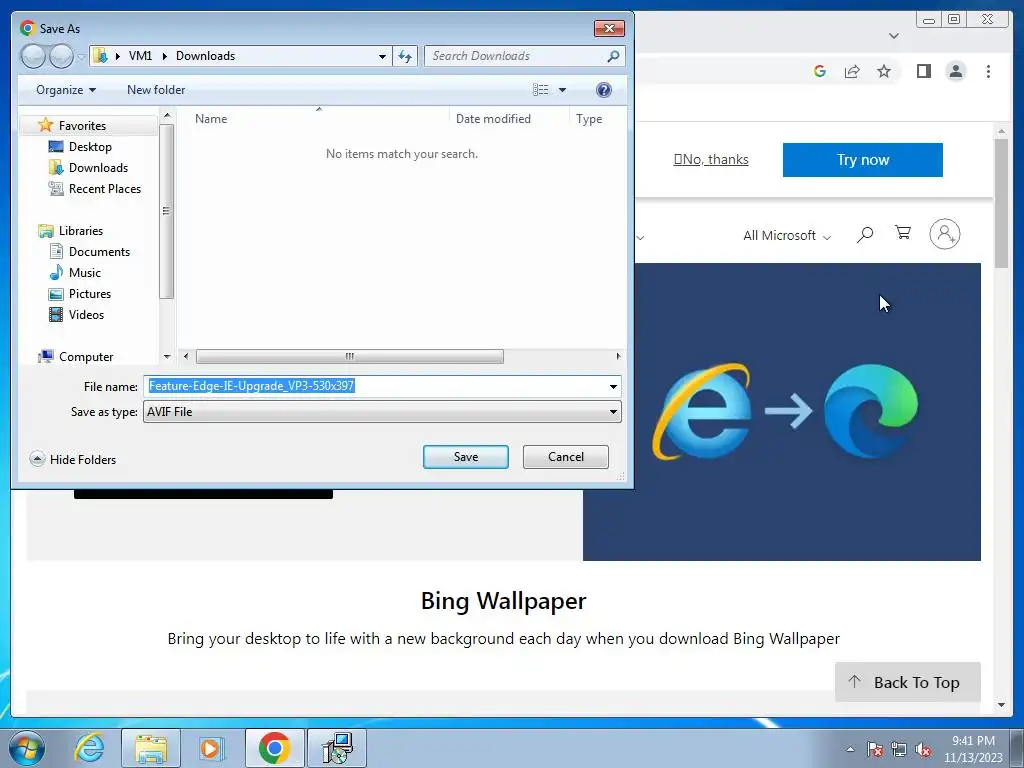Create a New folder
Image resolution: width=1024 pixels, height=768 pixels.
[x=156, y=89]
